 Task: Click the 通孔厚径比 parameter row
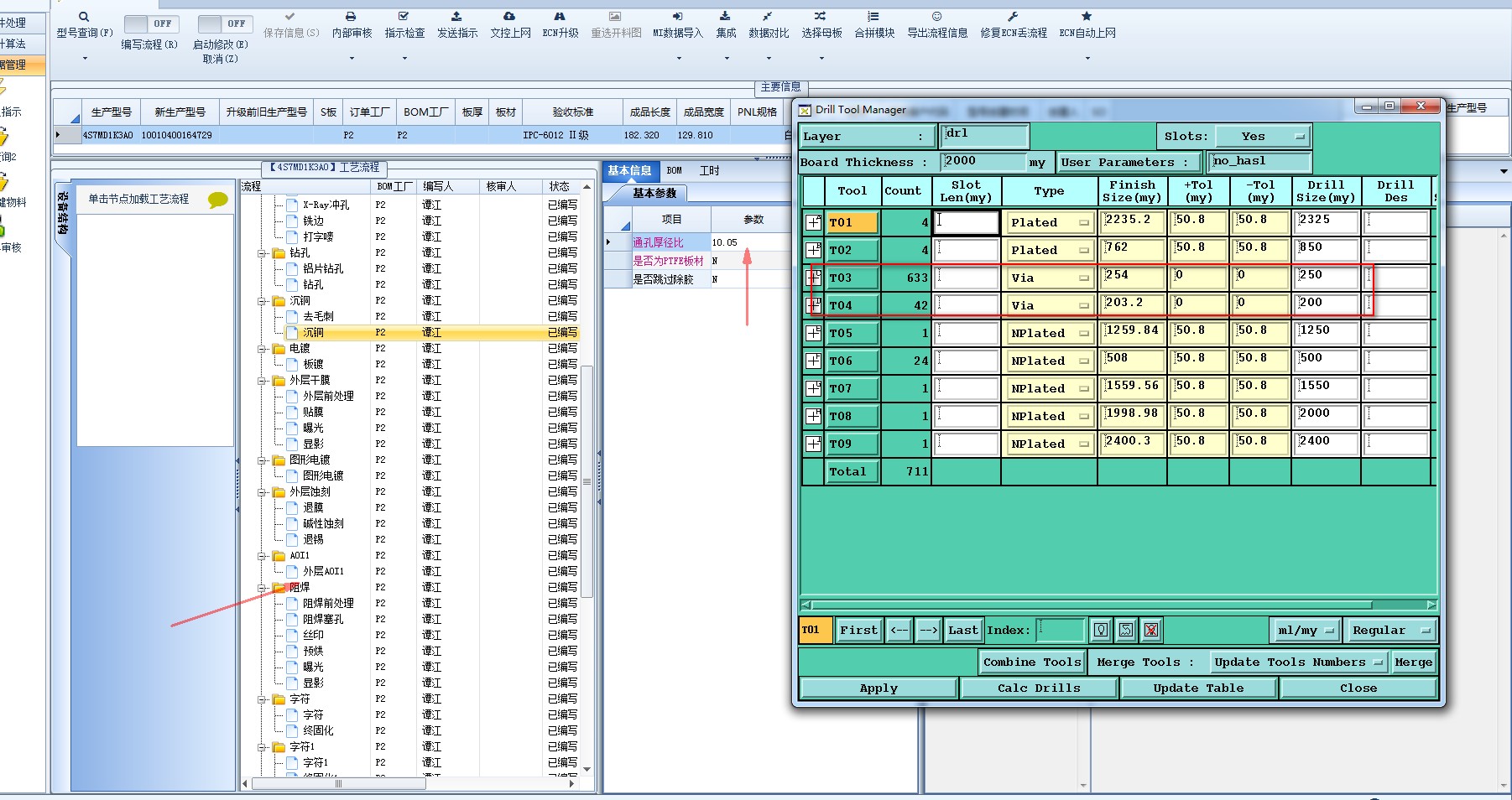click(x=698, y=242)
